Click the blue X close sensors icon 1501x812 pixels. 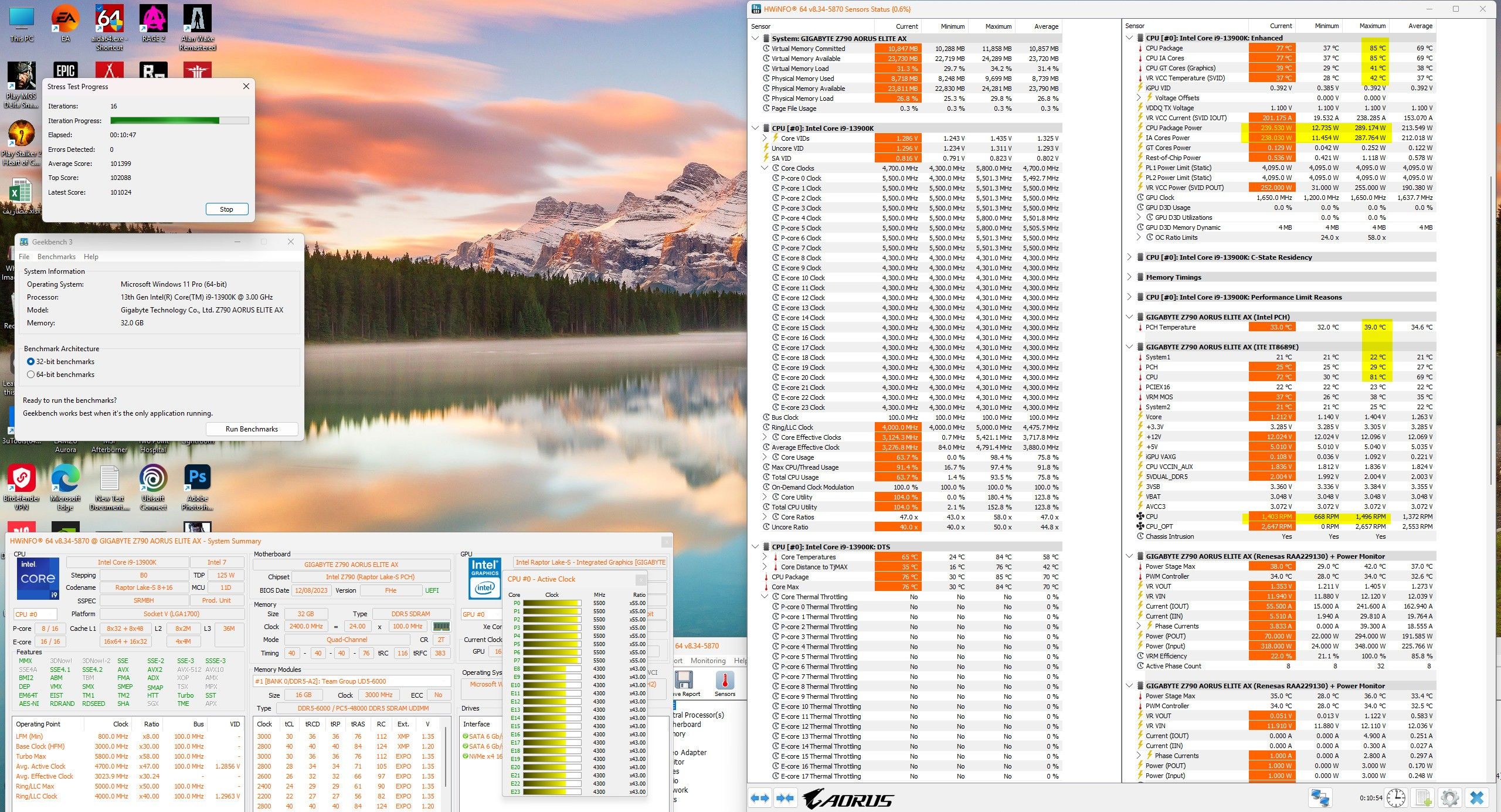1477,798
